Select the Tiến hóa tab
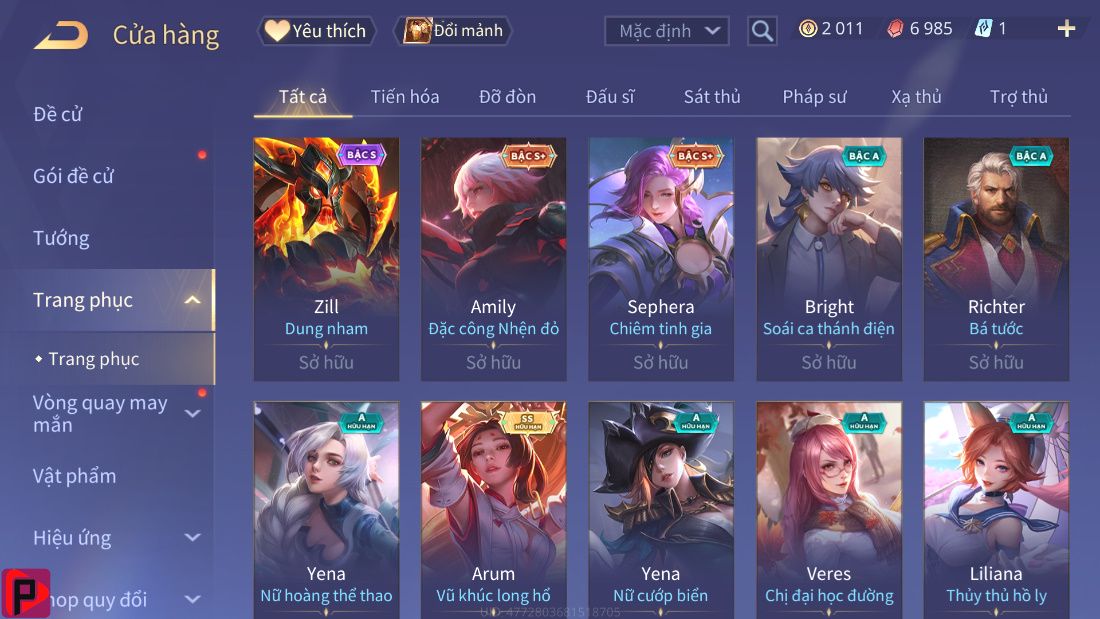This screenshot has width=1100, height=619. (405, 97)
